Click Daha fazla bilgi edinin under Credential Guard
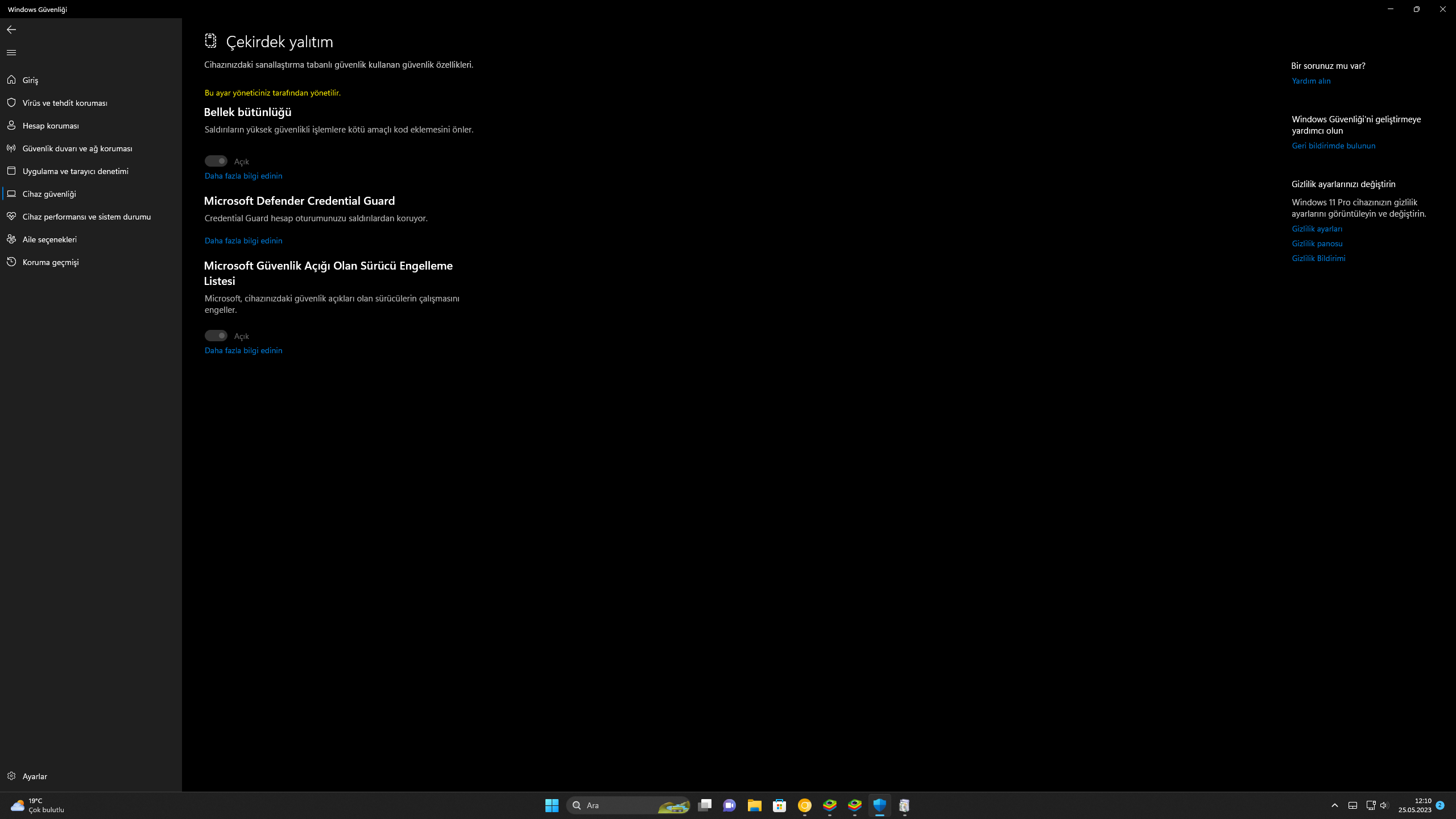 pyautogui.click(x=243, y=241)
